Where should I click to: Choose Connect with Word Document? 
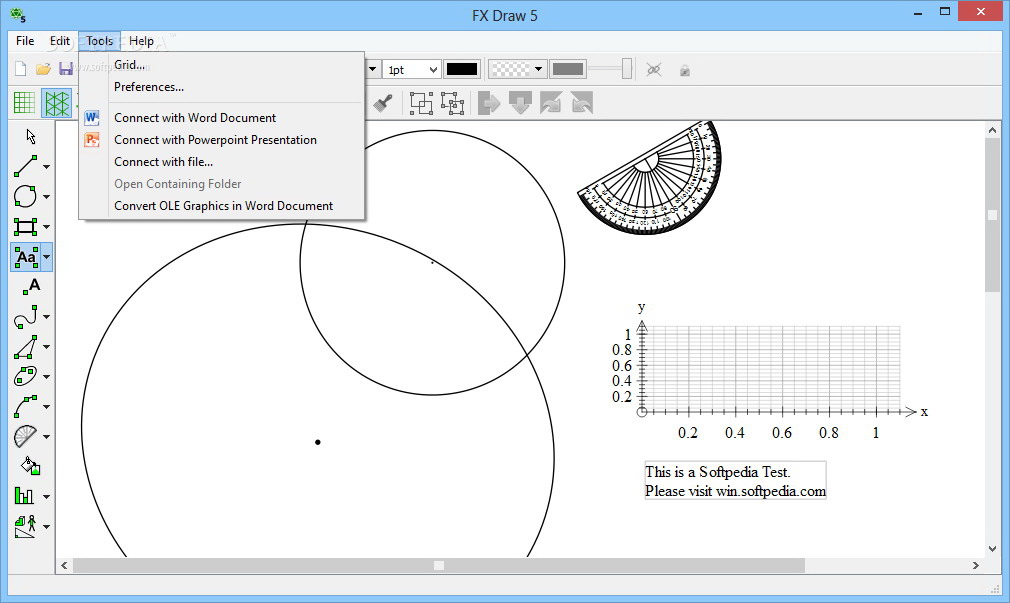point(222,118)
